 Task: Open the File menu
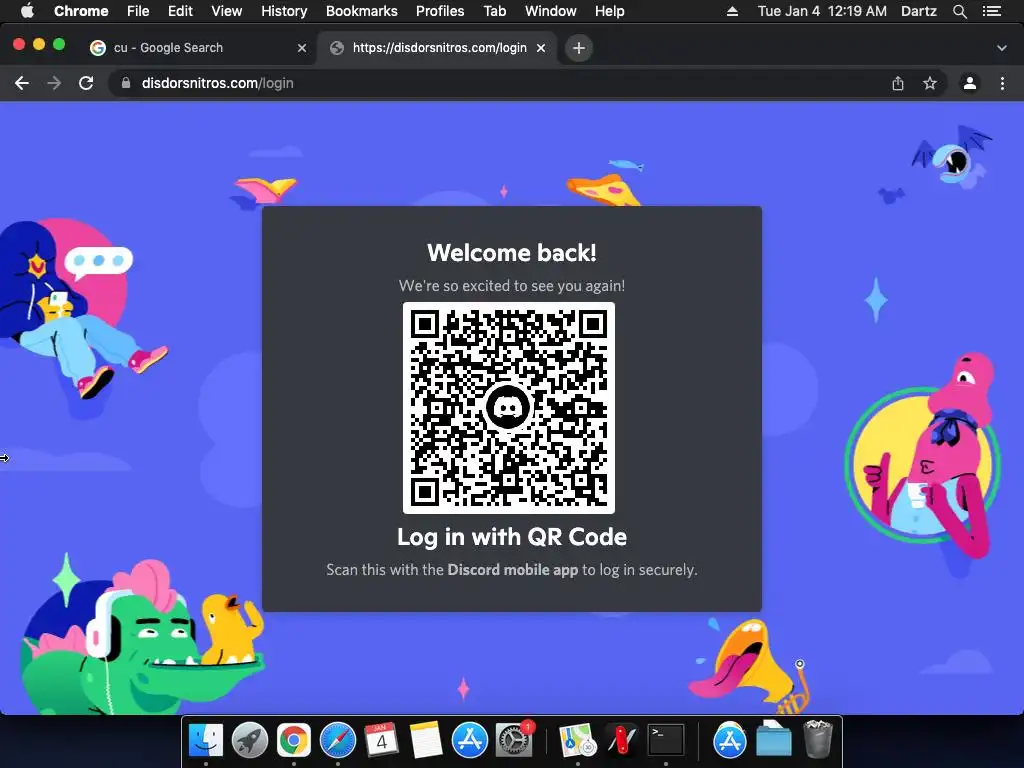(138, 11)
